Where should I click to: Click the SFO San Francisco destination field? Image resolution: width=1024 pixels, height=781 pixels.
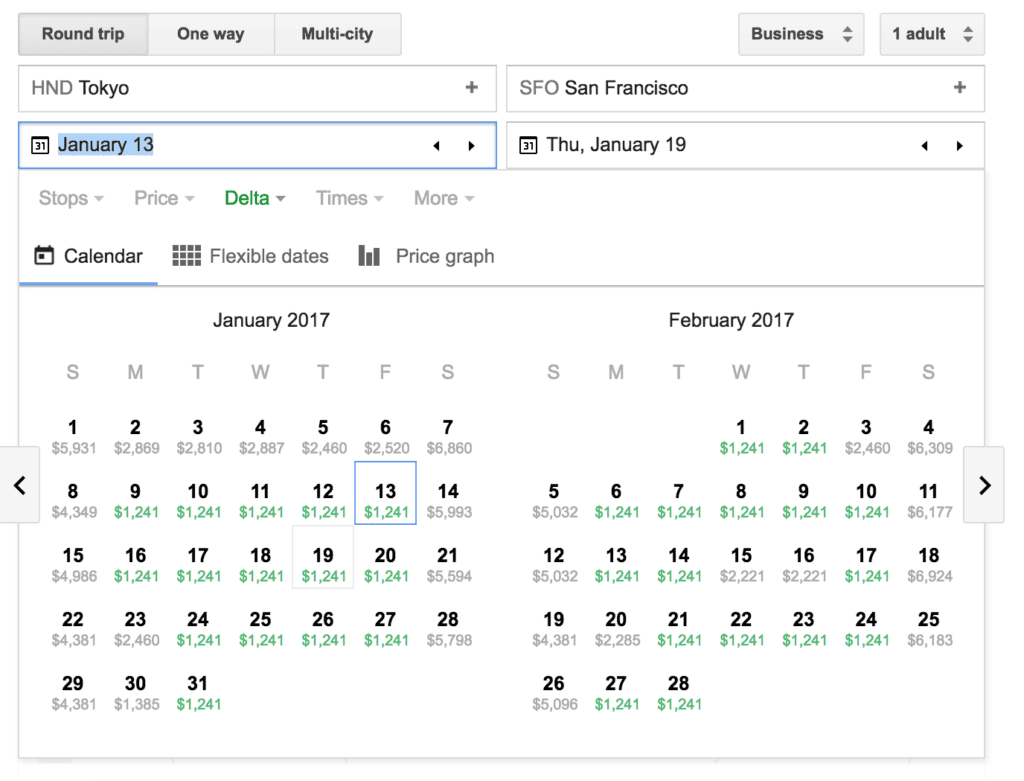tap(745, 88)
